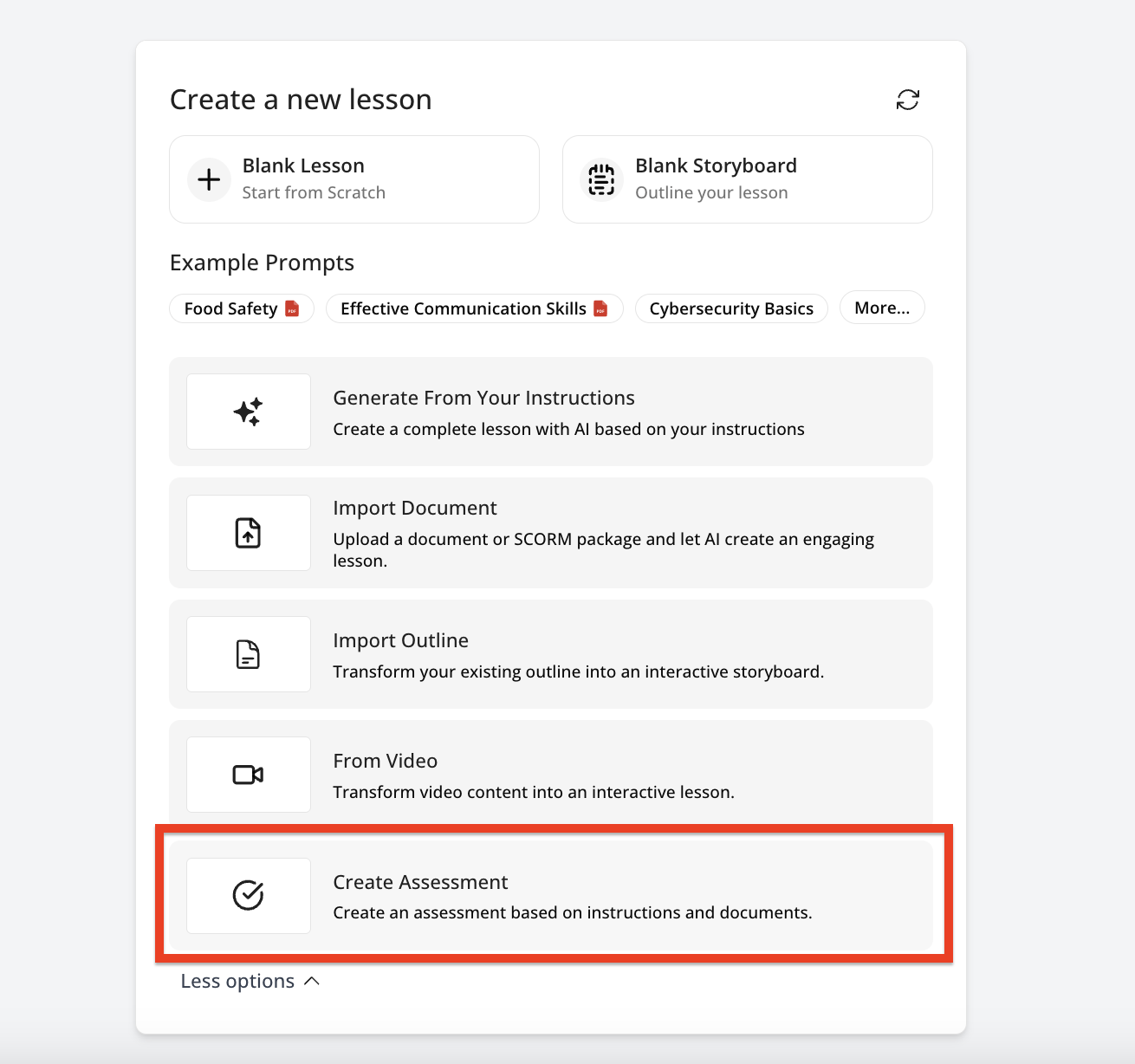This screenshot has width=1135, height=1064.
Task: Click PDF icon on Food Safety chip
Action: pos(293,308)
